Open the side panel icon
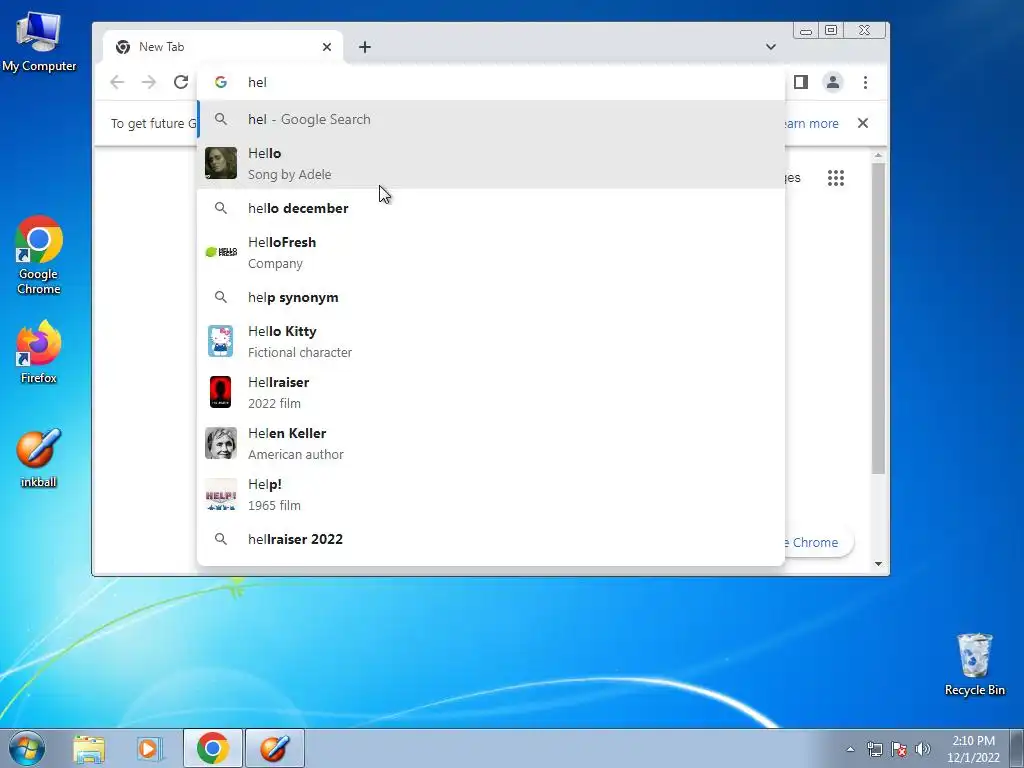The width and height of the screenshot is (1024, 768). (801, 82)
